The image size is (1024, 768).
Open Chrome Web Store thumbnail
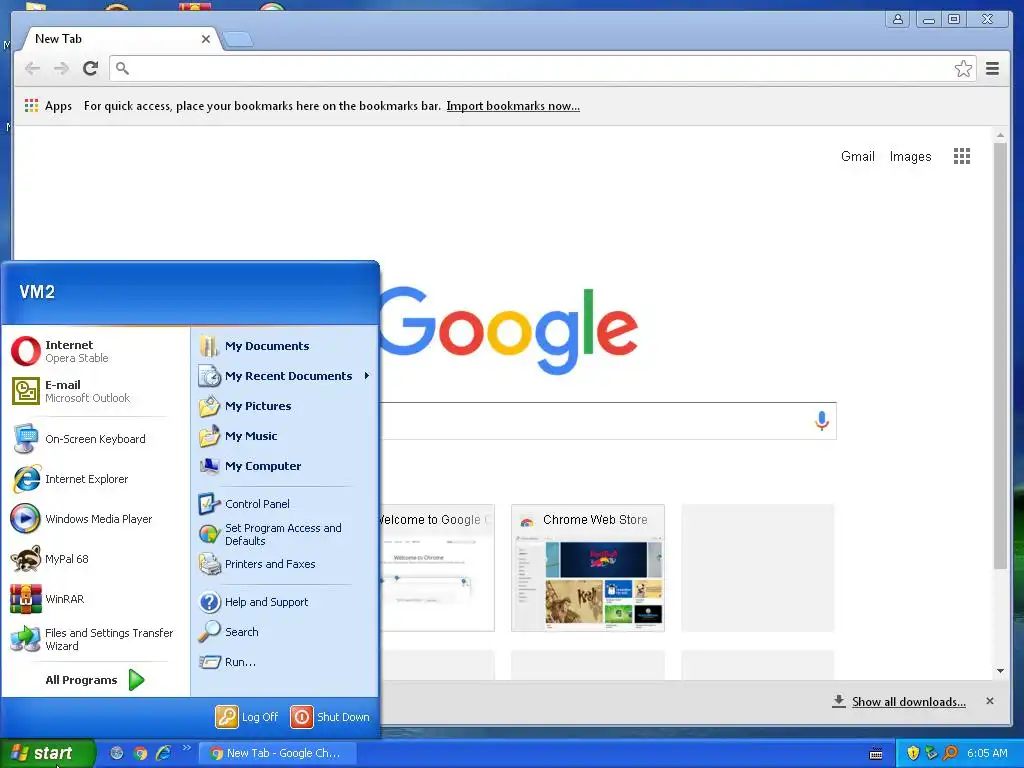(x=588, y=568)
